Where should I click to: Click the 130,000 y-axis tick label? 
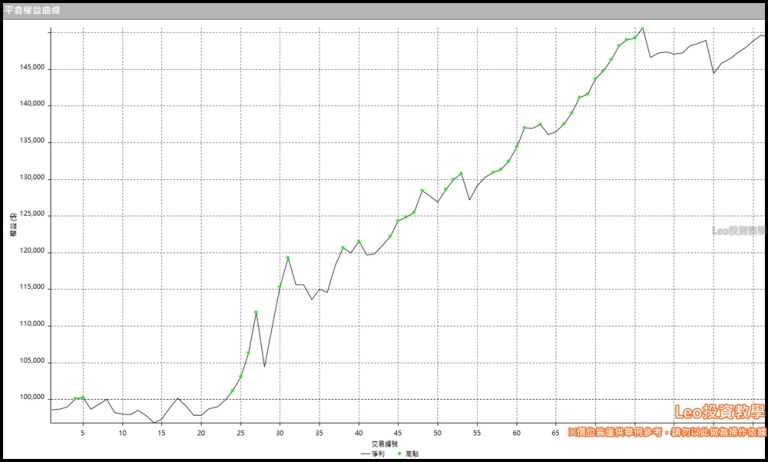tap(33, 179)
